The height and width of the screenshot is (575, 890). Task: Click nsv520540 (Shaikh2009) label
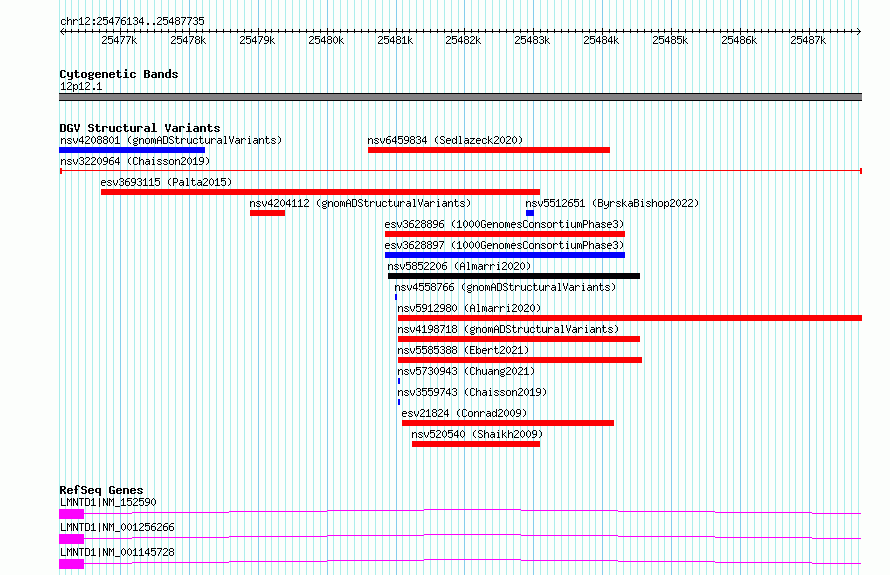click(x=477, y=434)
